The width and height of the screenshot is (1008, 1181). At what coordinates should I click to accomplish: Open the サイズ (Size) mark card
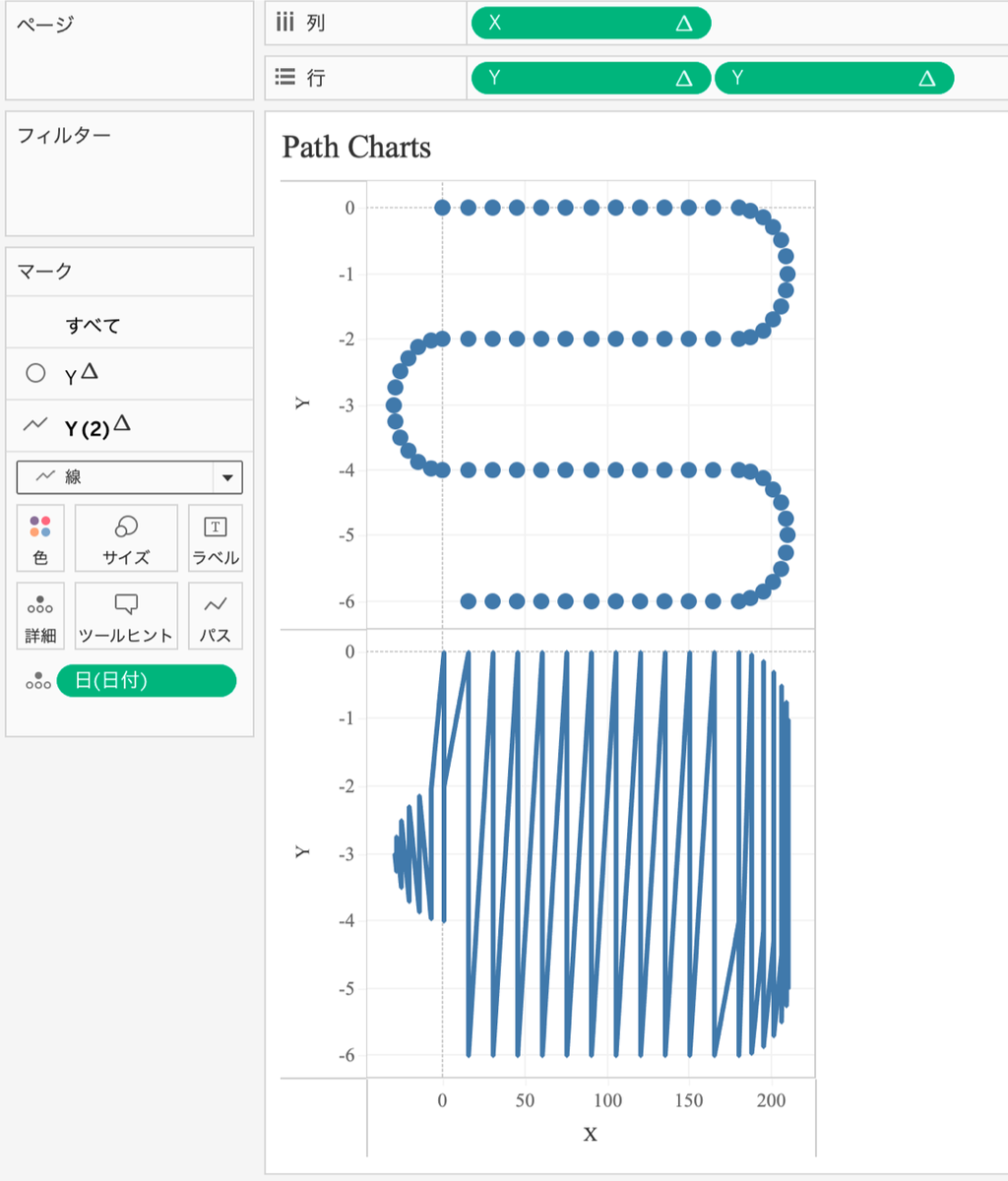[x=126, y=538]
